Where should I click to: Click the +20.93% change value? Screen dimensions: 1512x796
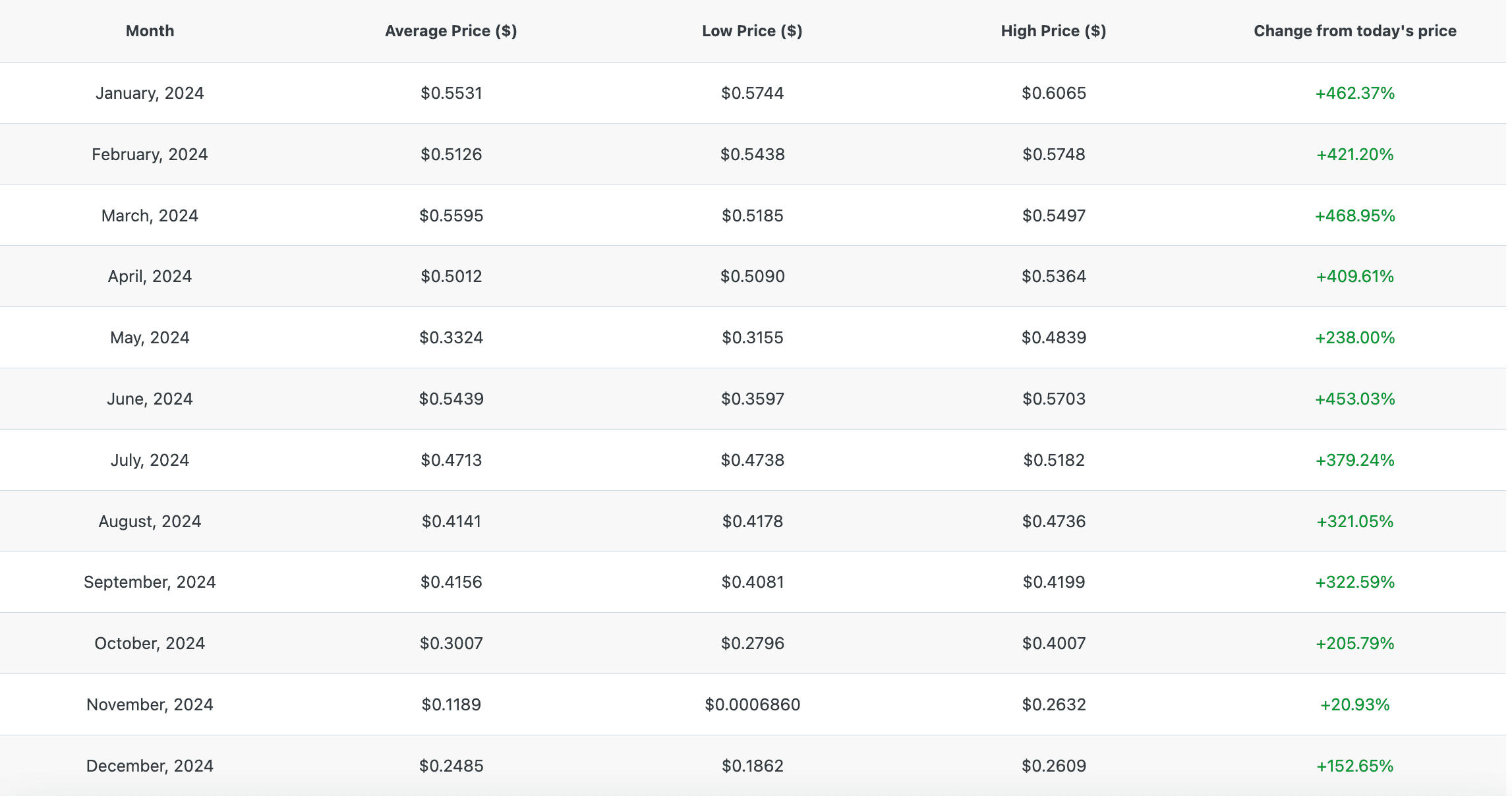click(x=1354, y=704)
